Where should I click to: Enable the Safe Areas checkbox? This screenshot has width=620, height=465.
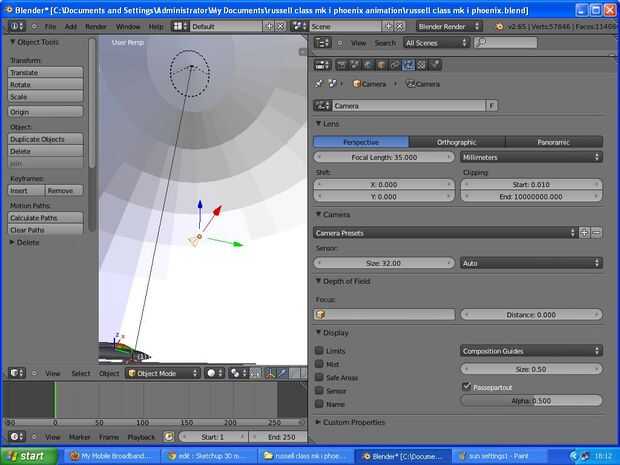tap(319, 377)
